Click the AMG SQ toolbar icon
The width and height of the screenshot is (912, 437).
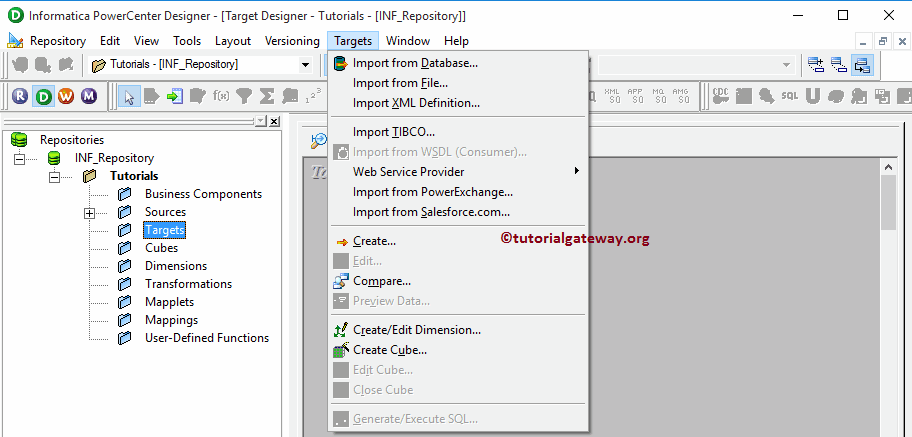point(681,96)
